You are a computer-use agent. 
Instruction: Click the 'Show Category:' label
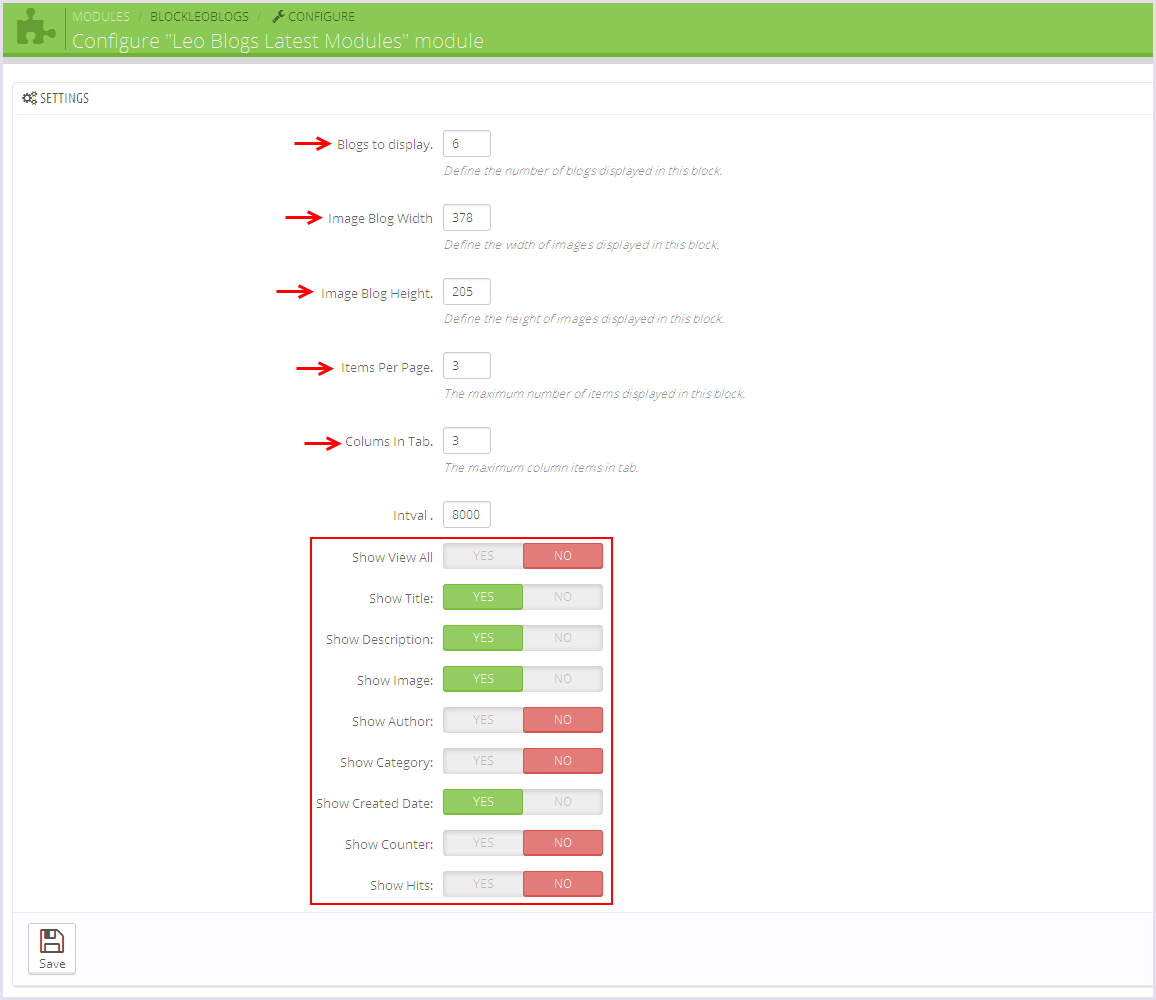tap(386, 763)
